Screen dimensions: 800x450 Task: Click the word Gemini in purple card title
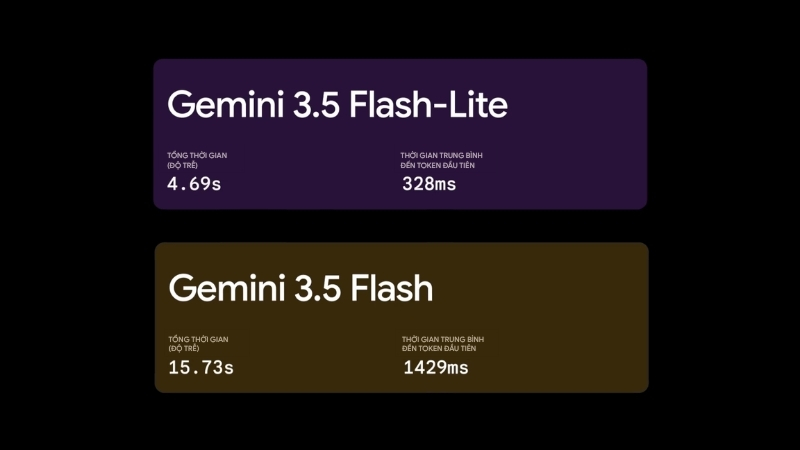[x=226, y=105]
